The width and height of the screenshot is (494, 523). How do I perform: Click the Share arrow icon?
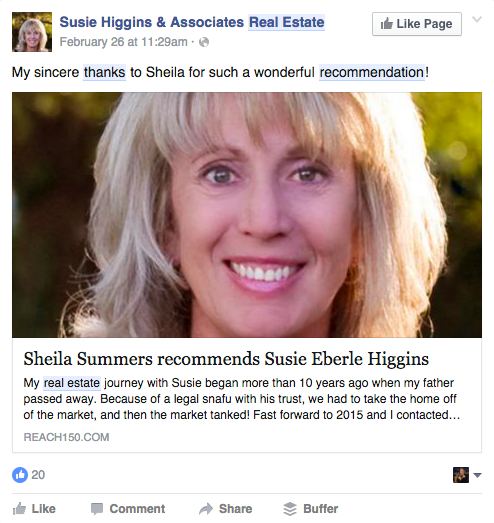tap(206, 509)
